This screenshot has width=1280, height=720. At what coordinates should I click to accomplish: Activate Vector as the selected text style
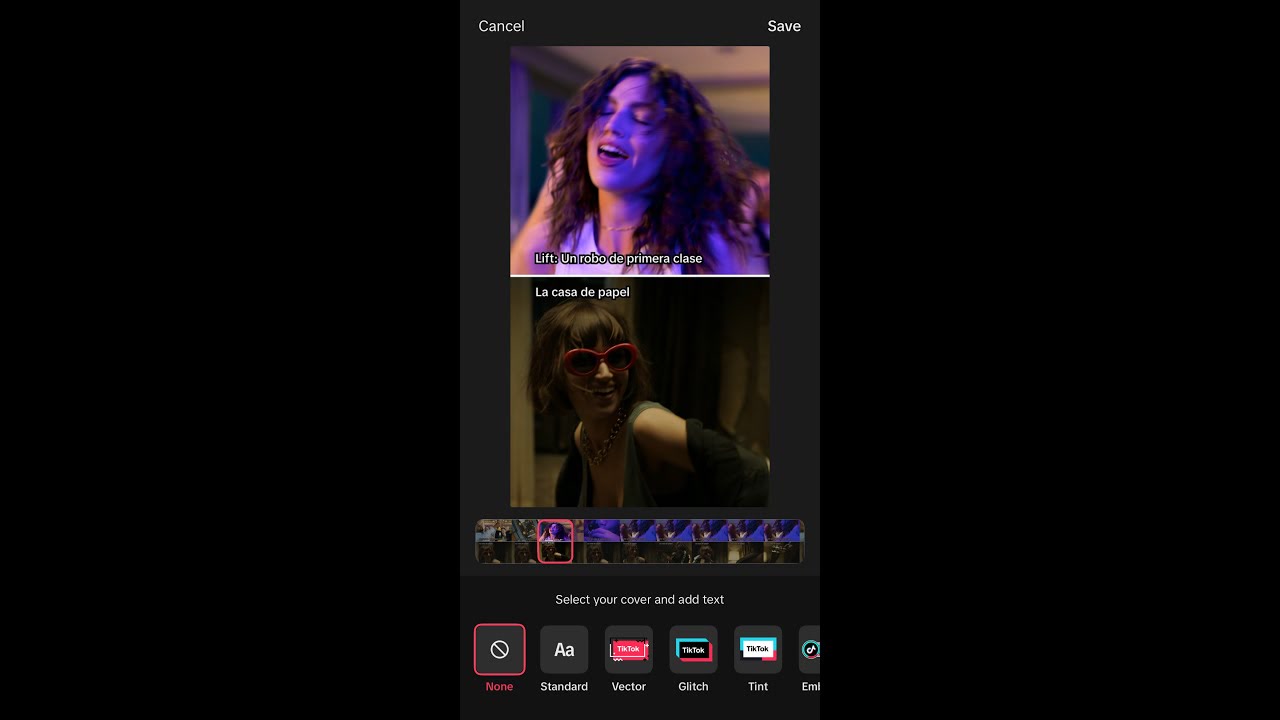(629, 649)
